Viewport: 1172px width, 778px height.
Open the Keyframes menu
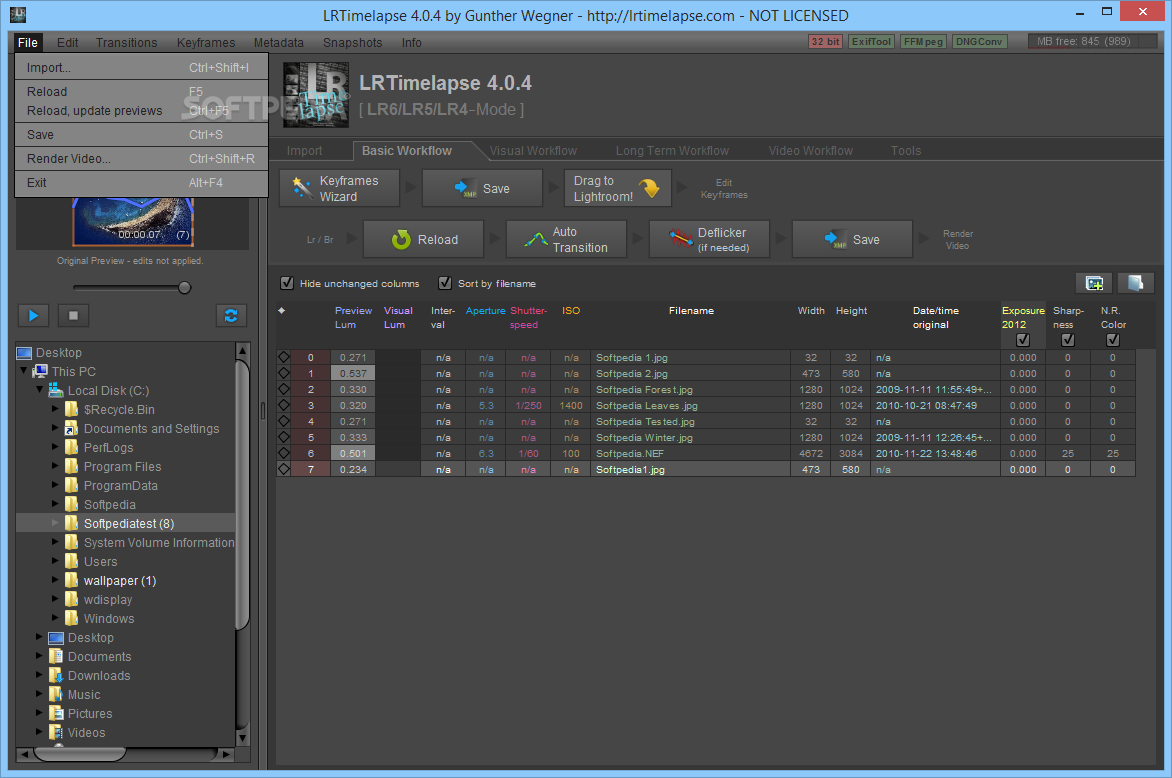[206, 43]
